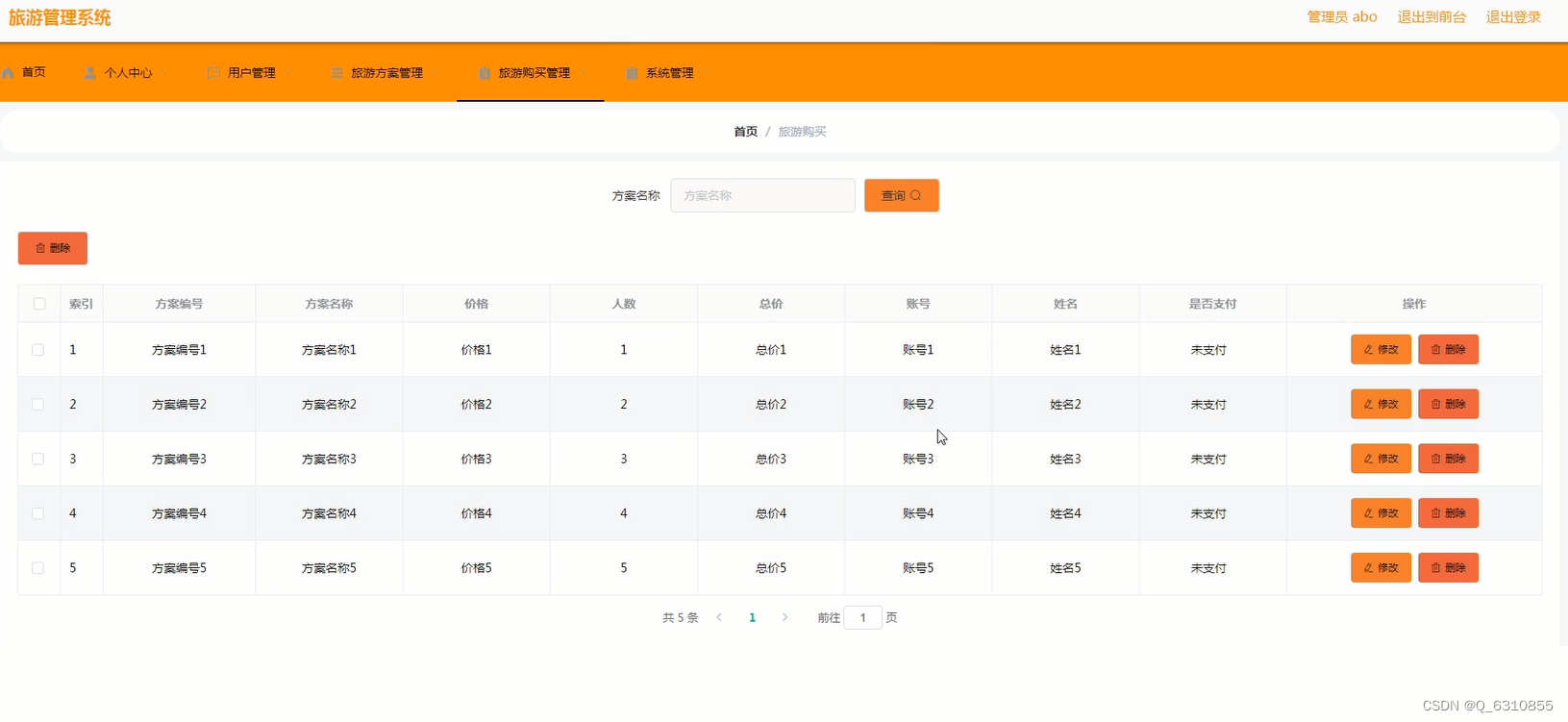Viewport: 1568px width, 722px height.
Task: Click the 查询 search button
Action: 901,195
